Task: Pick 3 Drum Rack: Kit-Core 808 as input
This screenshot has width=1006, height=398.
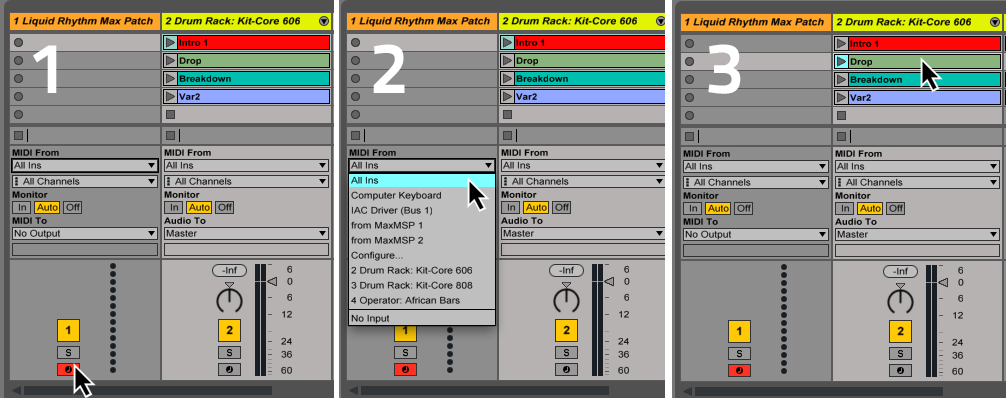Action: 422,285
